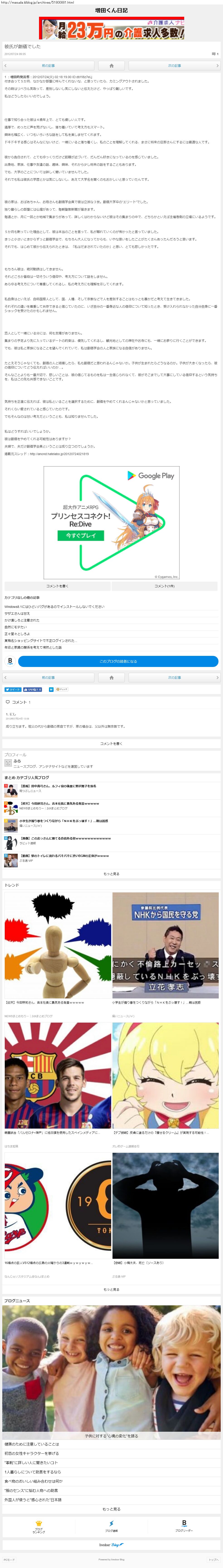Go to 前の記事 in the top navigation
This screenshot has height=1568, width=223.
48,65
